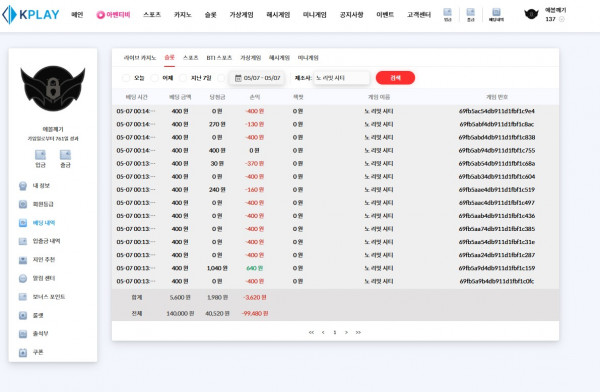Click the refresh icon next to balance 137
The height and width of the screenshot is (392, 600).
coord(561,19)
